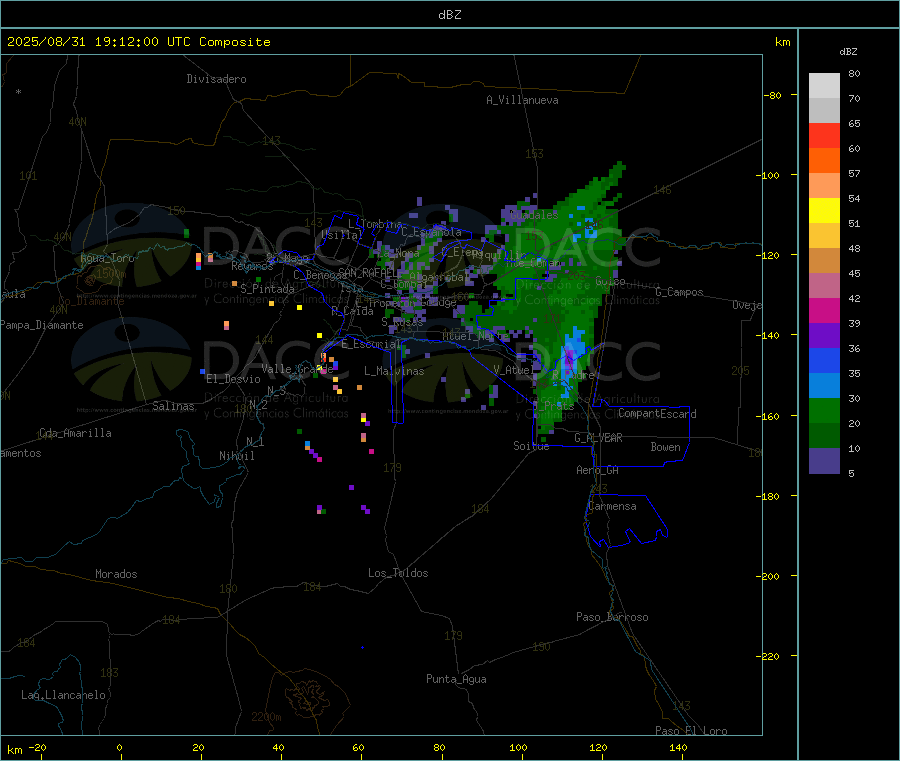Screen dimensions: 900x761
Task: Click the blue echo cell near Guadales
Action: pos(591,228)
